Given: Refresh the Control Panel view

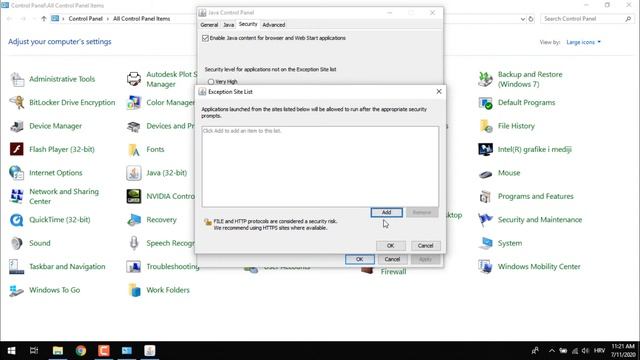Looking at the screenshot, I should pyautogui.click(x=531, y=19).
